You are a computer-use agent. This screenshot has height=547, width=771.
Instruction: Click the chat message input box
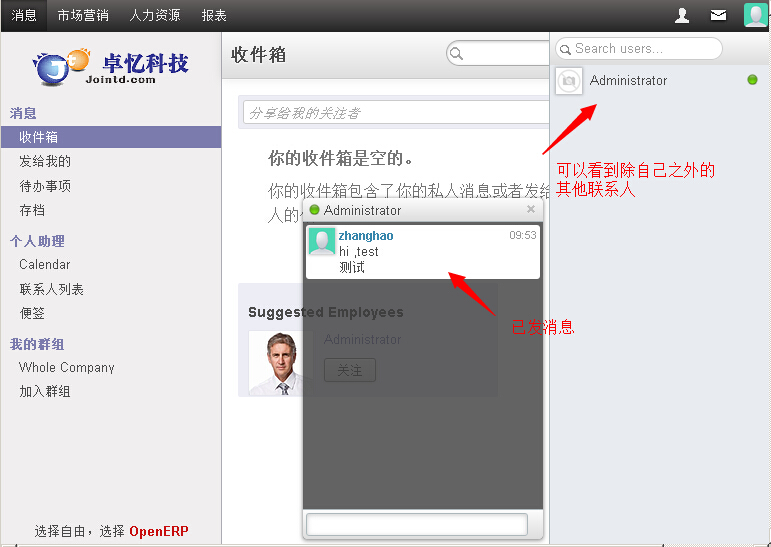pyautogui.click(x=416, y=524)
